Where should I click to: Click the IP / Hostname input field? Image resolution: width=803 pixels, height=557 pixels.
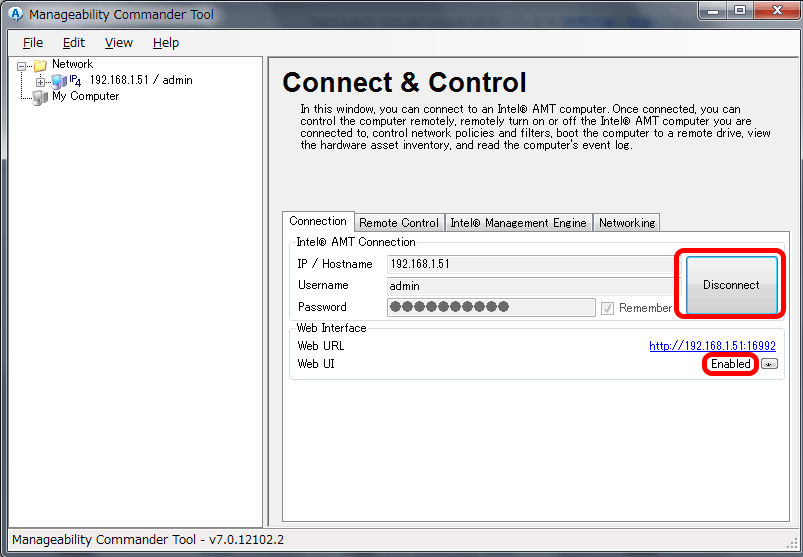point(533,264)
